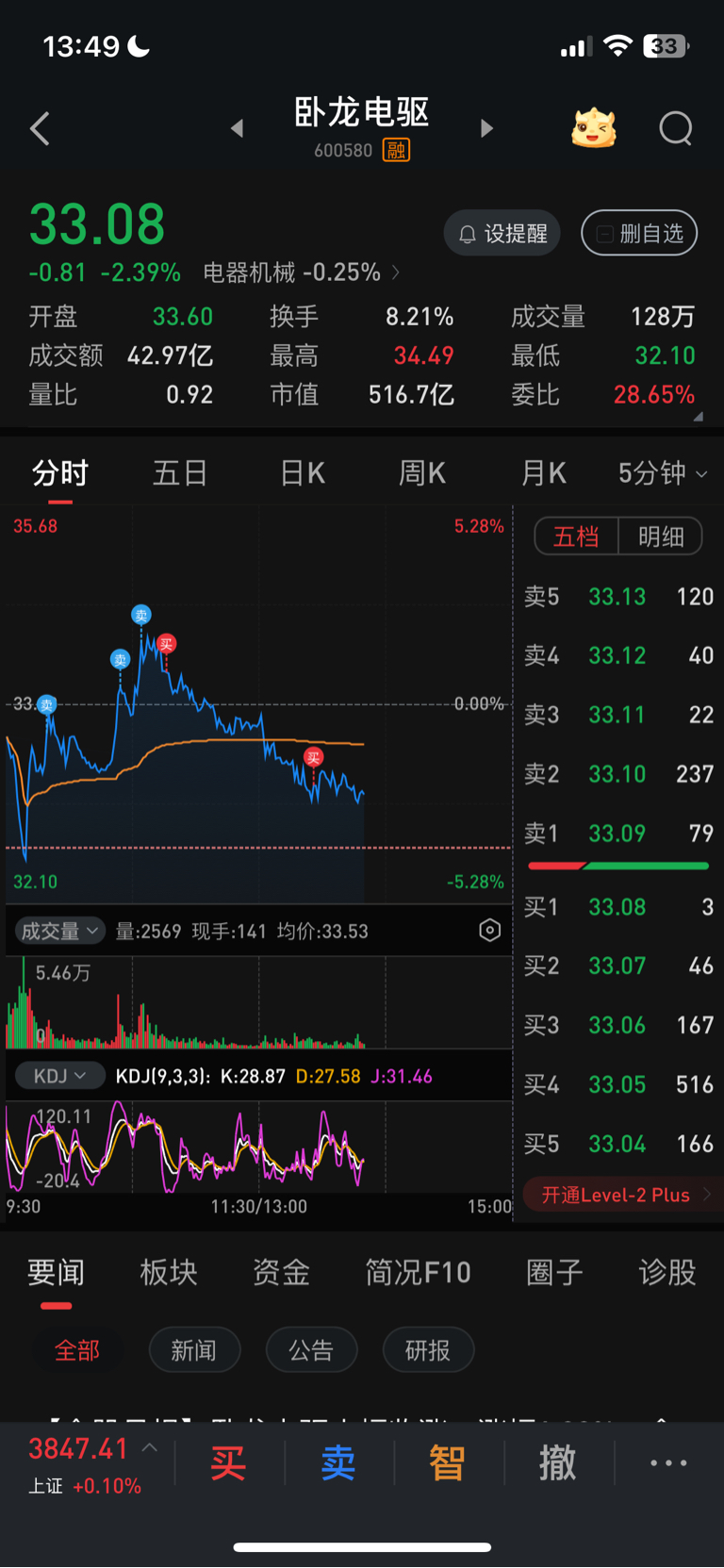This screenshot has height=1568, width=724.
Task: Switch to 简况F10 tab
Action: click(418, 1273)
